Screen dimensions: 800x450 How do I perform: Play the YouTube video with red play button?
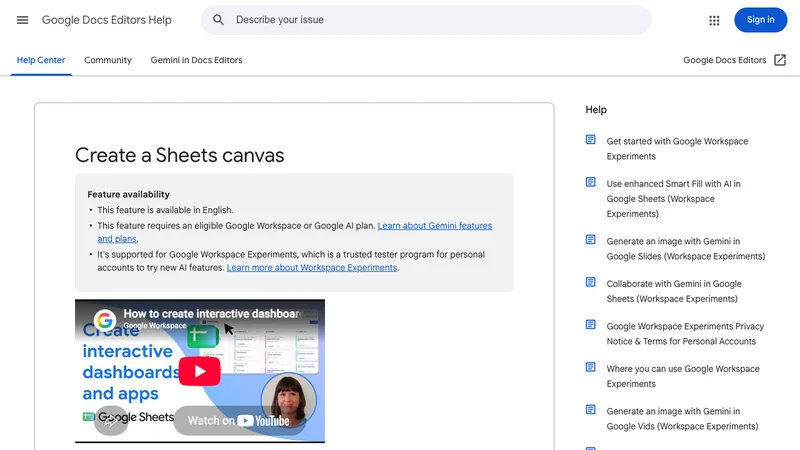(199, 371)
